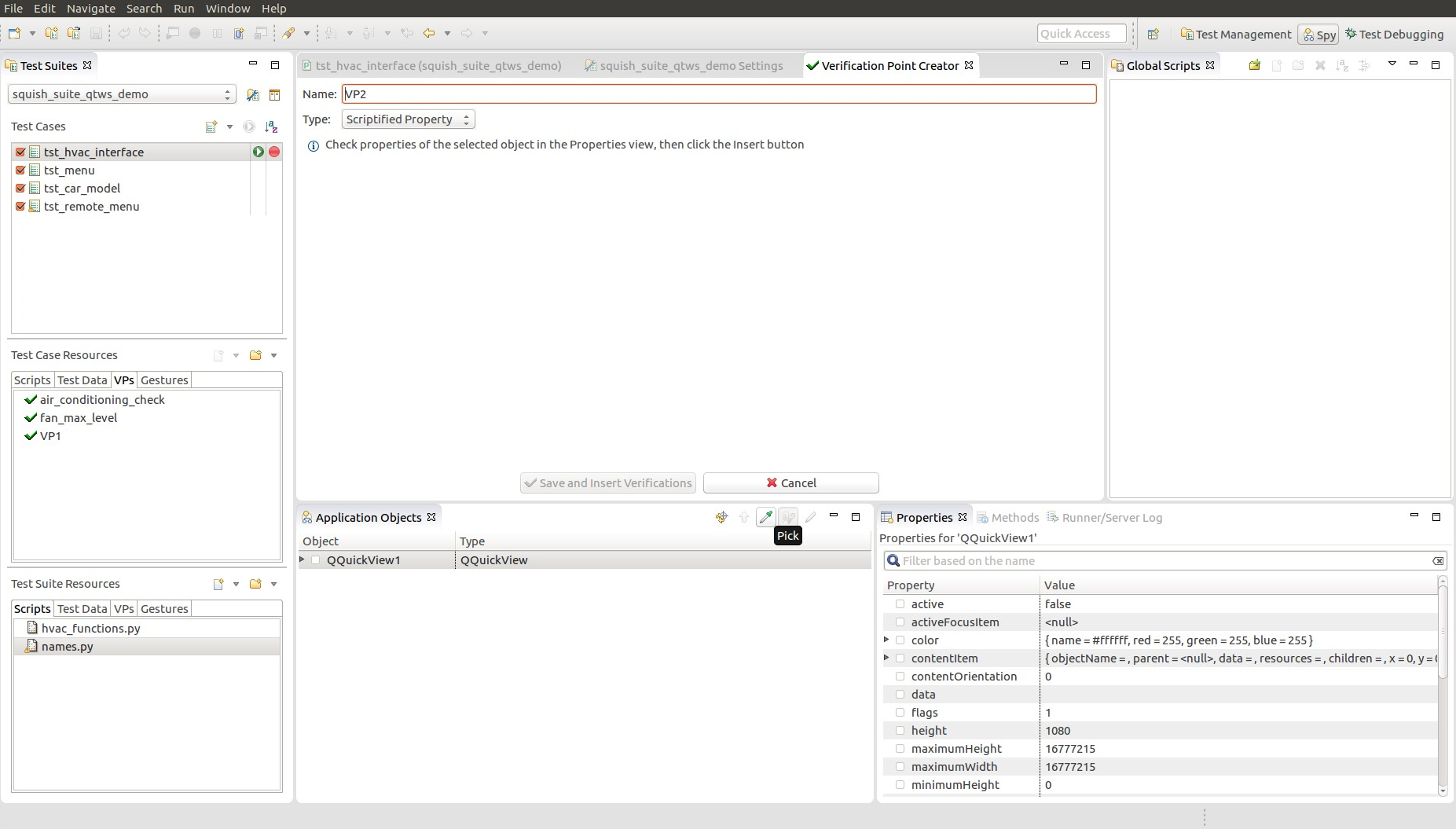Click the Cancel button

790,483
